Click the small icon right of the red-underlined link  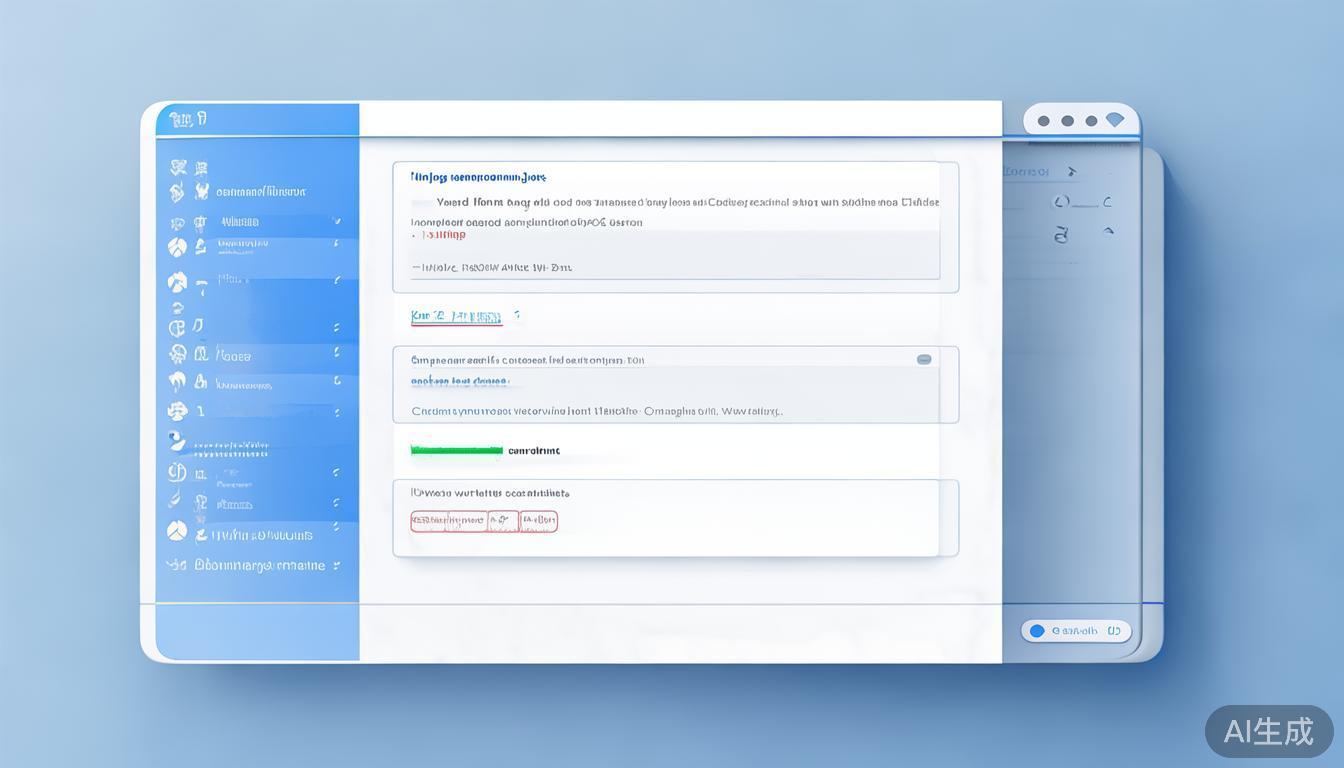click(516, 315)
